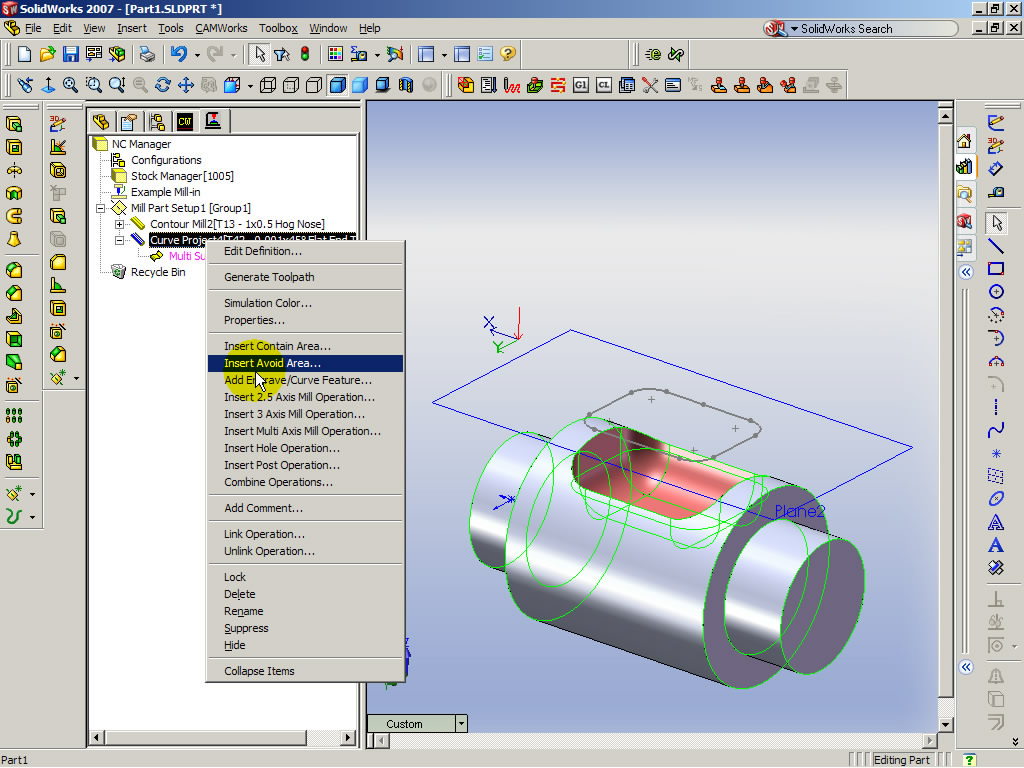The width and height of the screenshot is (1024, 768).
Task: Click the Zoom to Area icon
Action: click(93, 85)
